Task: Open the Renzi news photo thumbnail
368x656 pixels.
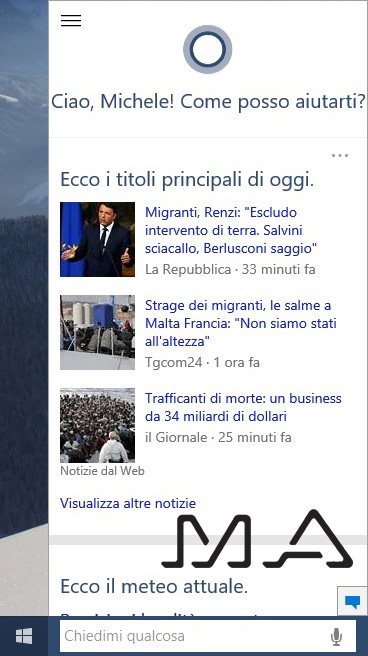Action: tap(97, 239)
